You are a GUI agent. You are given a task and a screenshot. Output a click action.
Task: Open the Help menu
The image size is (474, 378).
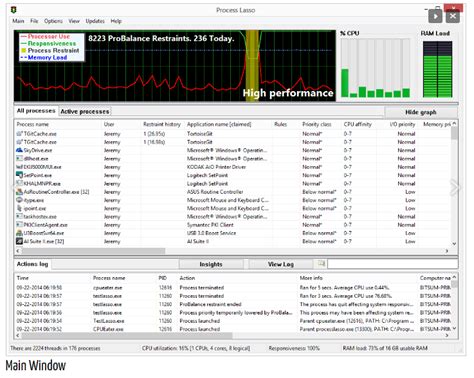pyautogui.click(x=116, y=21)
